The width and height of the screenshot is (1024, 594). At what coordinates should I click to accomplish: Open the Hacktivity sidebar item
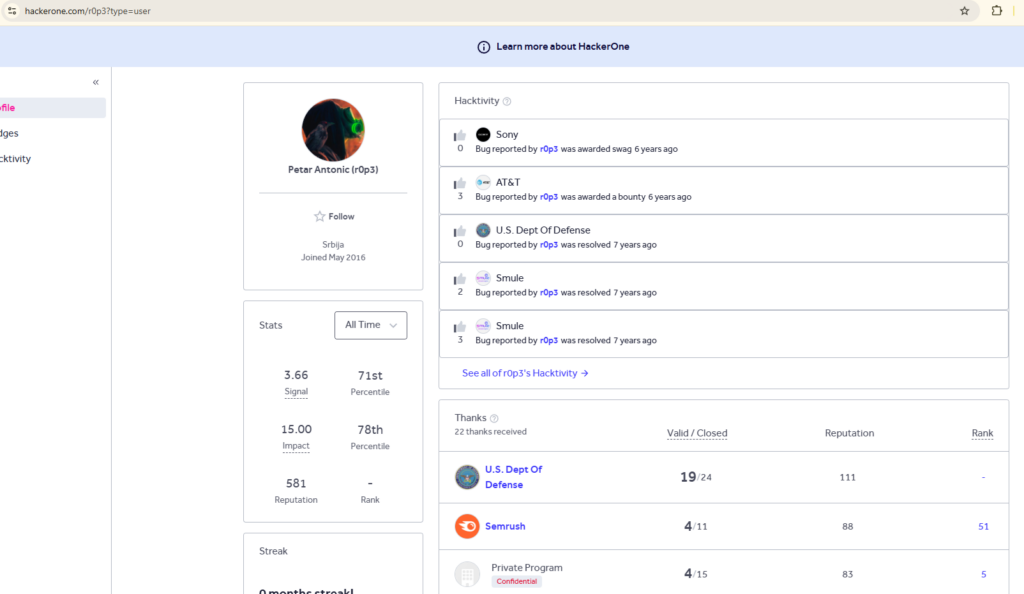tap(15, 159)
